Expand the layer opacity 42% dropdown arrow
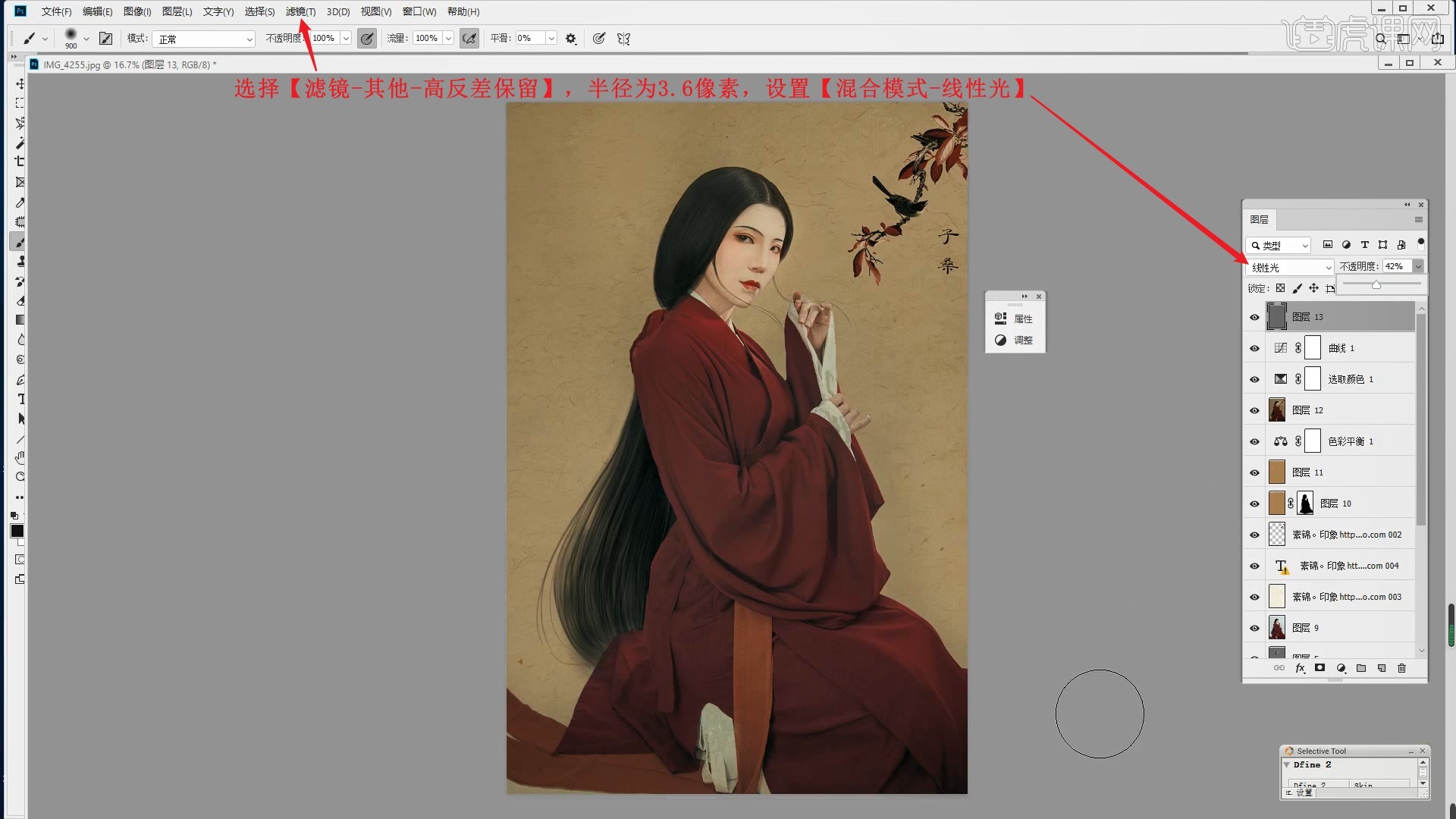The width and height of the screenshot is (1456, 819). [x=1418, y=266]
